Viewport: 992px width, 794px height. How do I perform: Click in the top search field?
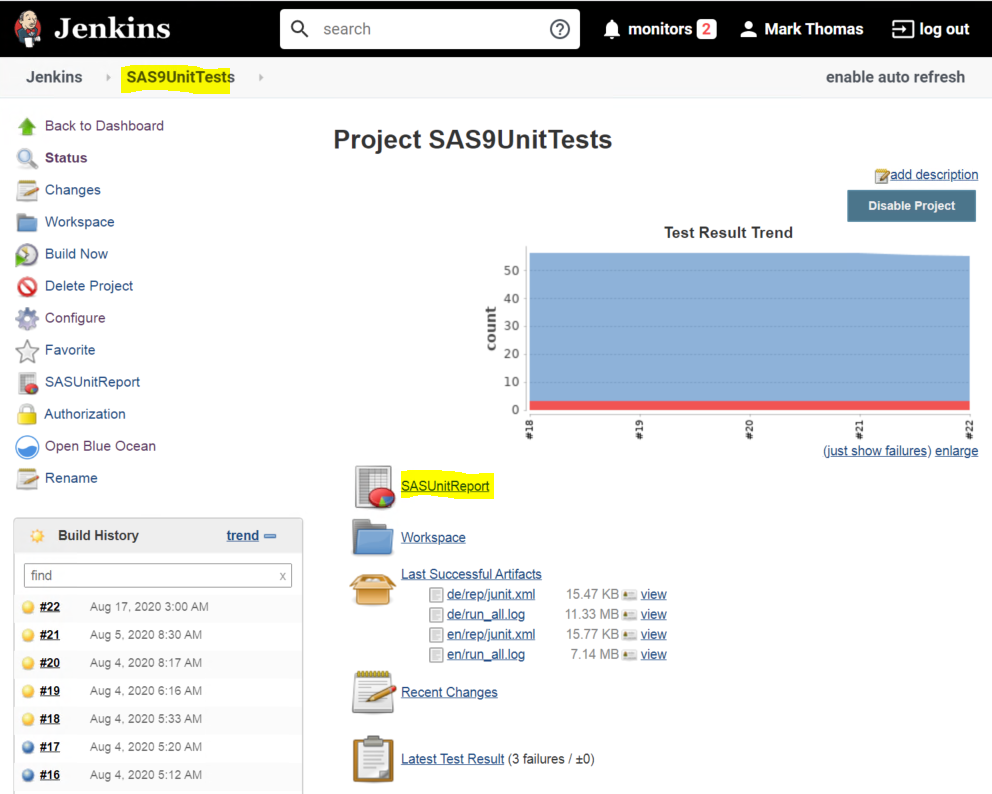430,29
